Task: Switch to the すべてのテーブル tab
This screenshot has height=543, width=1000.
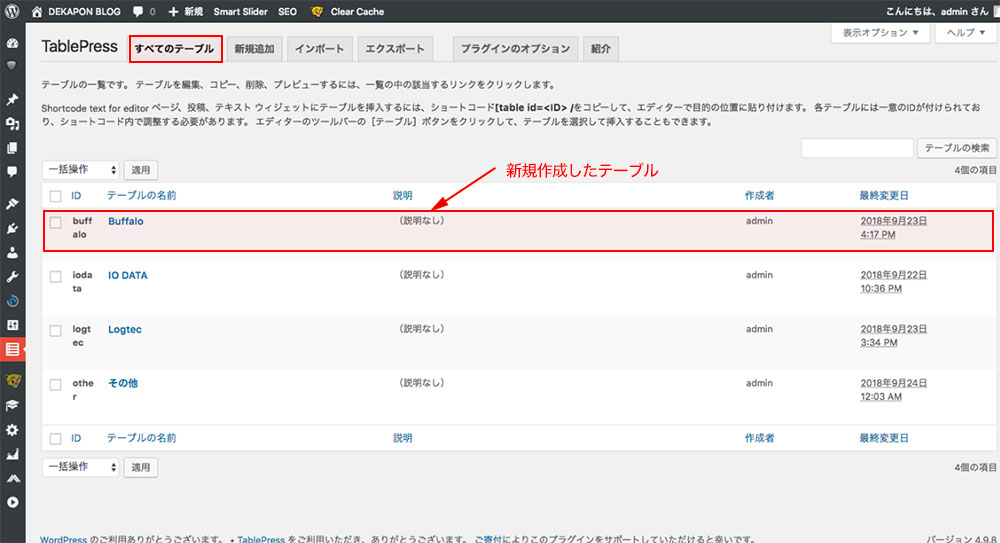Action: (175, 48)
